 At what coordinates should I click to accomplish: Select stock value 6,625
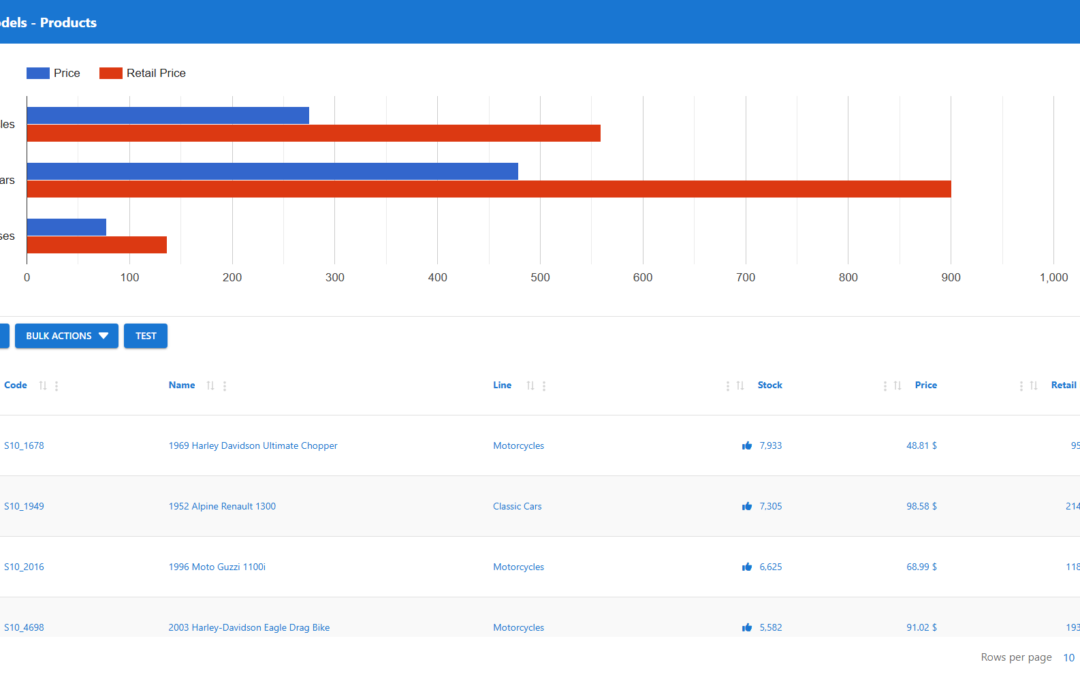[x=771, y=567]
